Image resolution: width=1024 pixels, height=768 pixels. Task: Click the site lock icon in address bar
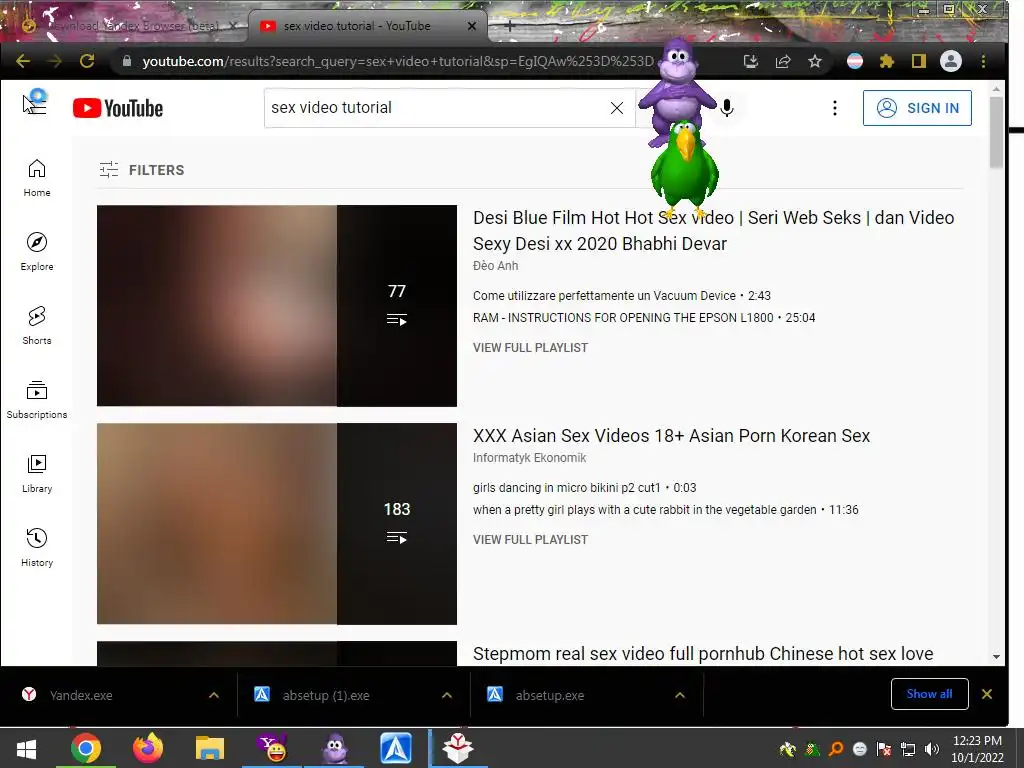point(127,61)
